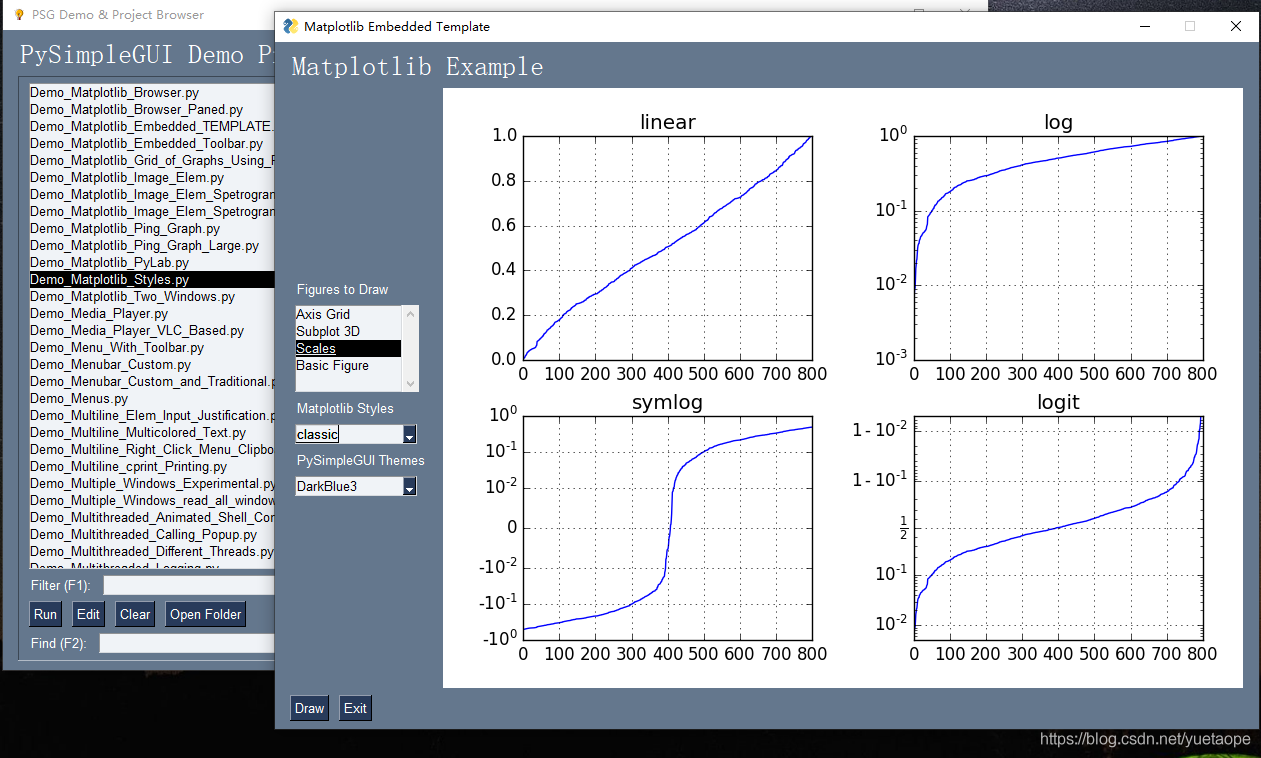Select Demo_Multiline_Multicolored_Text.py

[x=152, y=432]
